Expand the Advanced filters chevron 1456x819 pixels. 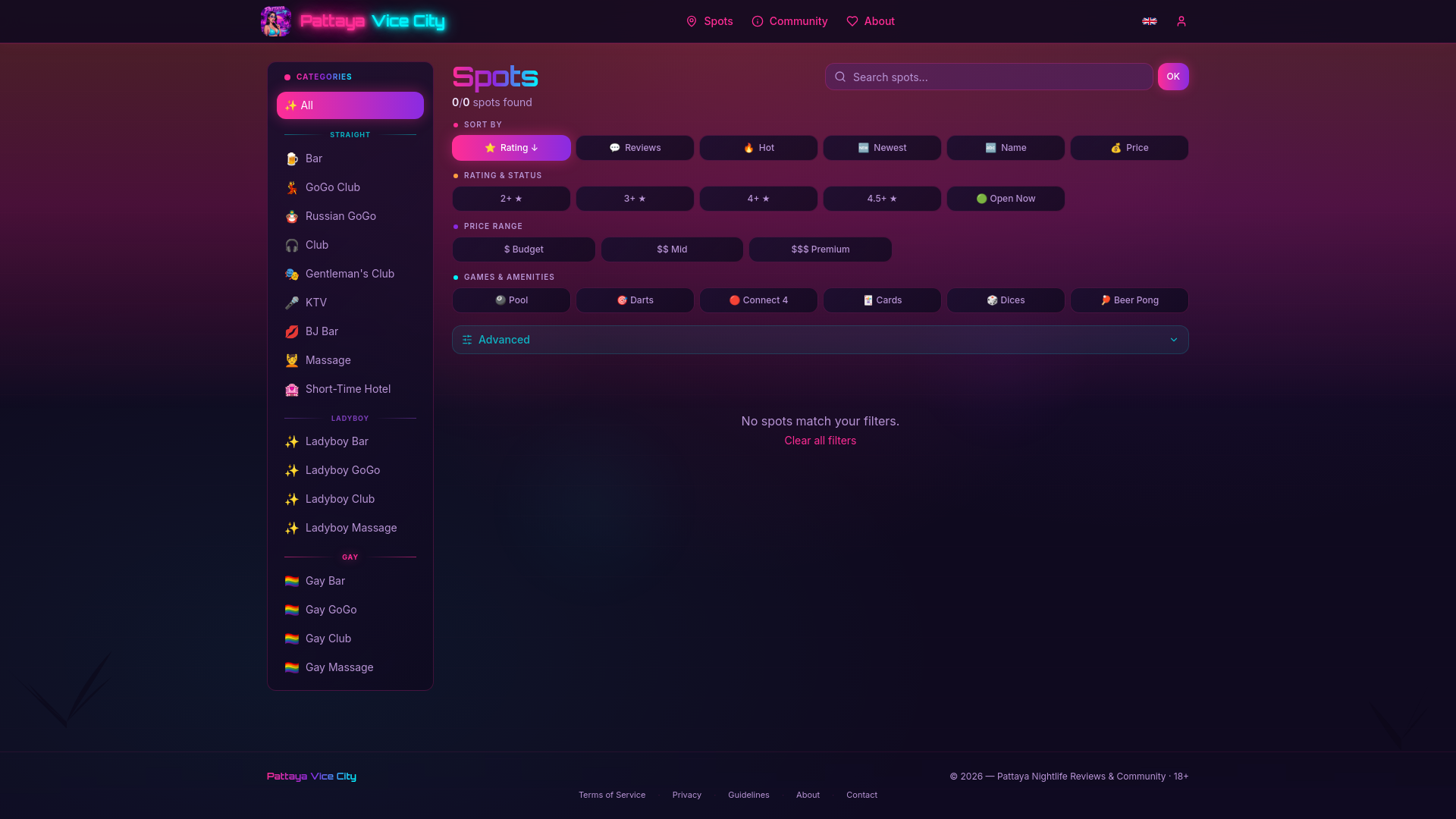click(x=1174, y=340)
